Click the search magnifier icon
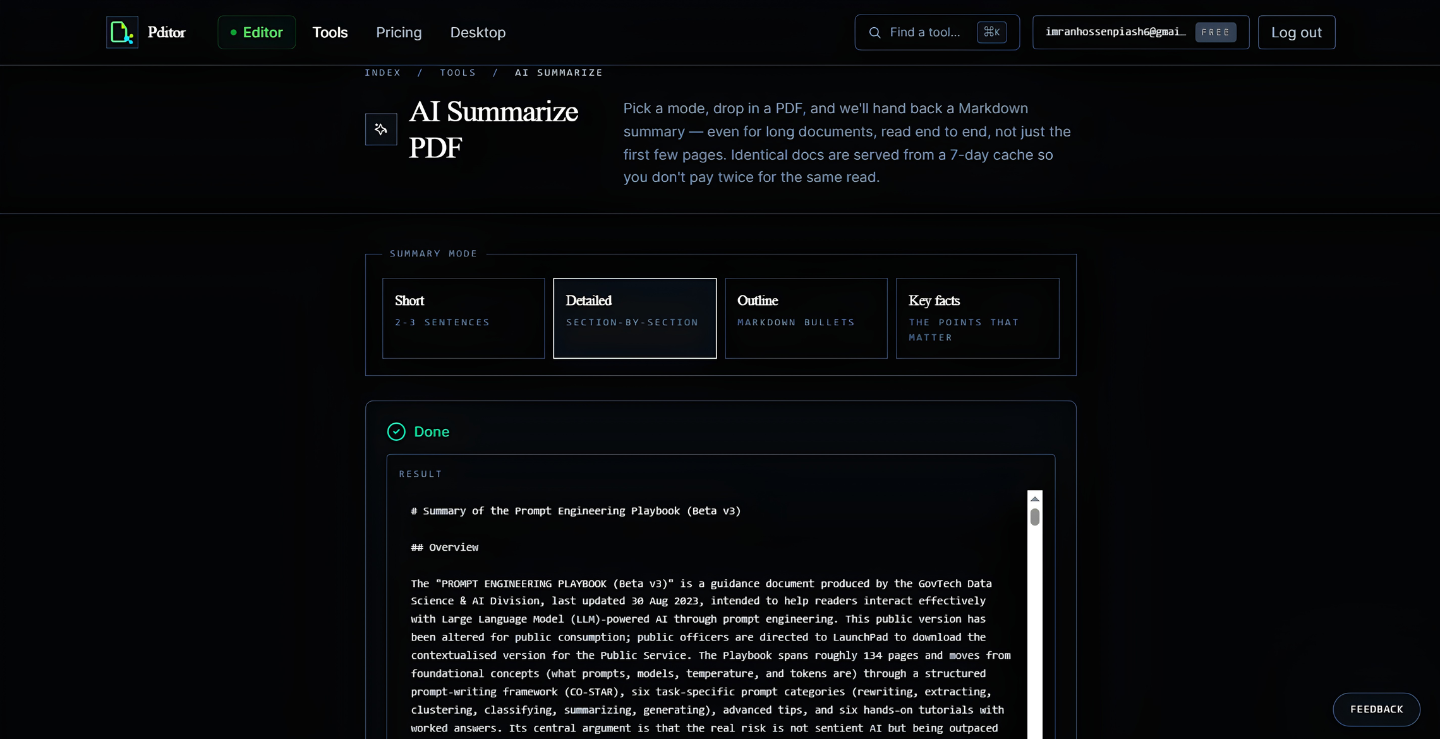The image size is (1440, 739). coord(875,32)
